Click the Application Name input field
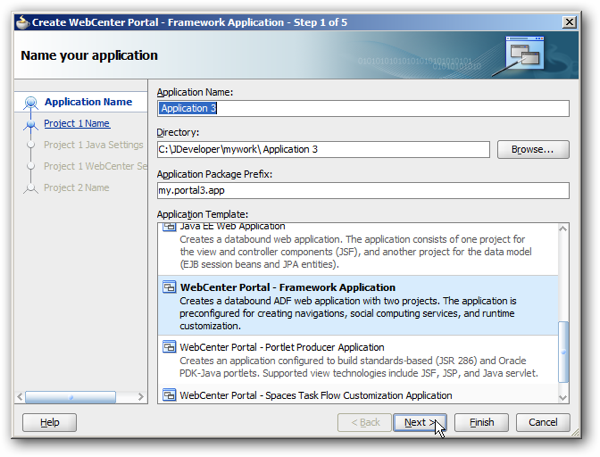The width and height of the screenshot is (600, 457). [x=363, y=109]
